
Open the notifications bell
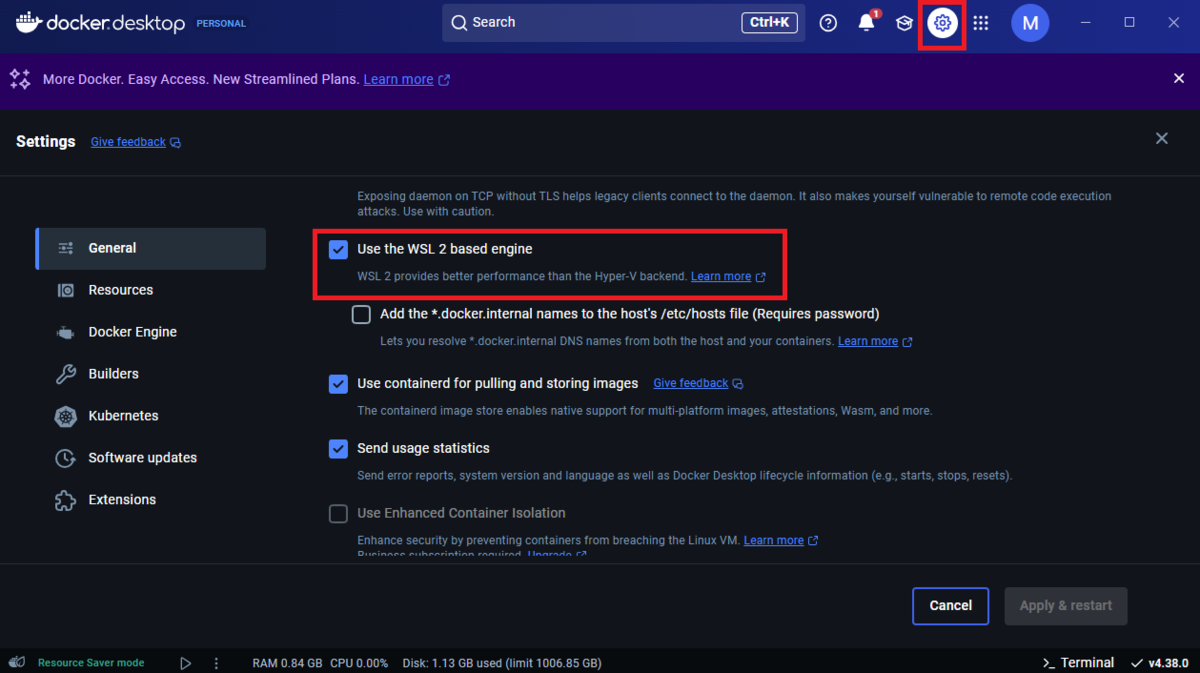pyautogui.click(x=867, y=23)
